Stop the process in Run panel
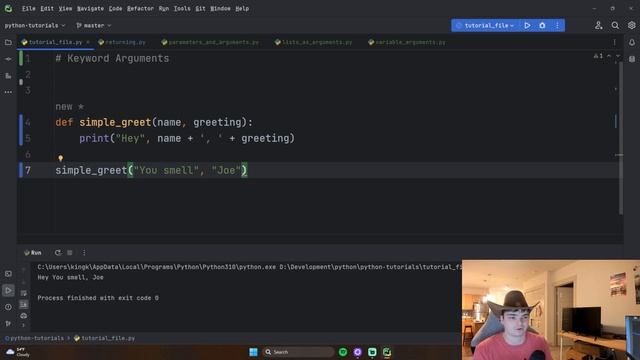Screen dimensions: 640x360 click(x=70, y=253)
